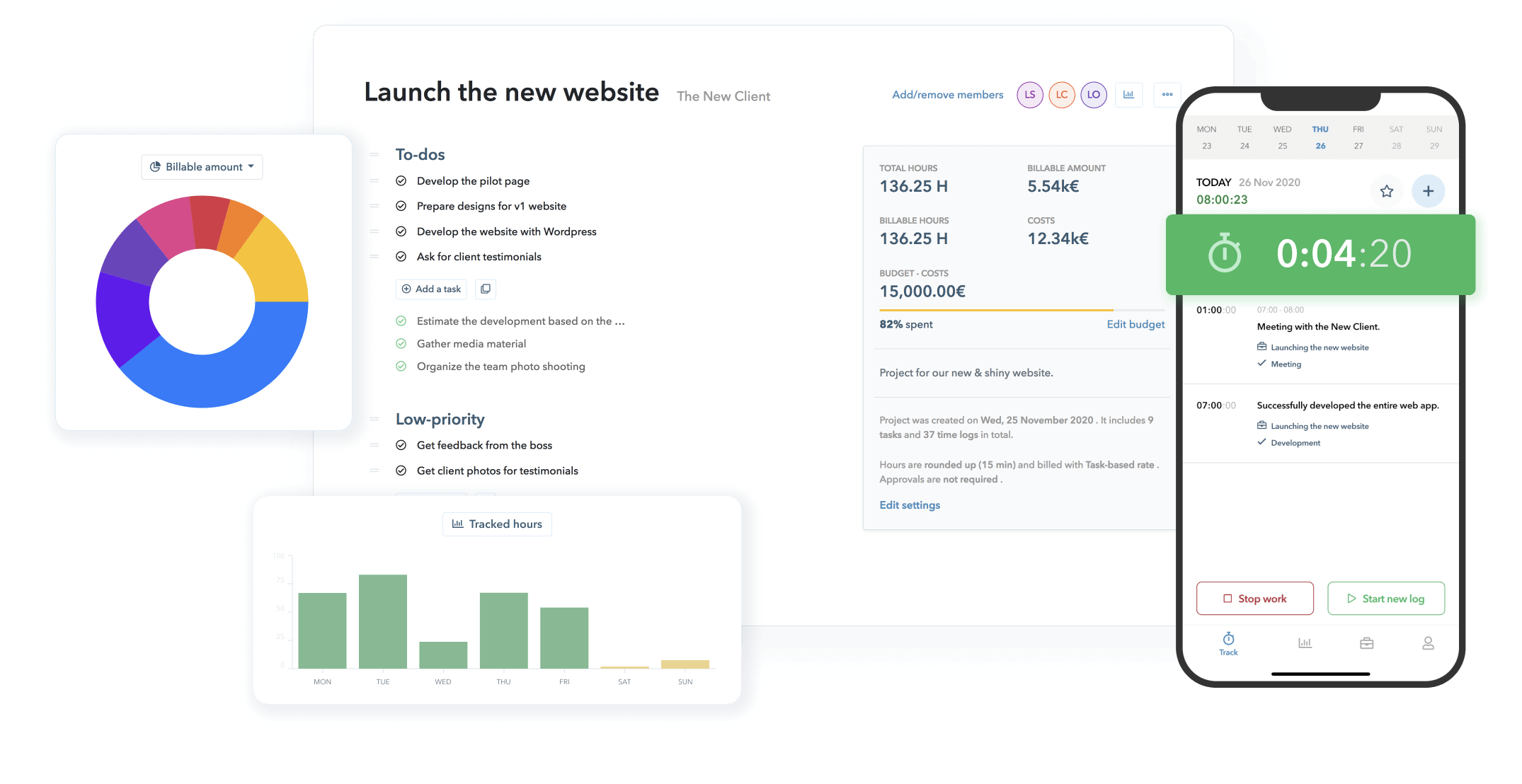Uncheck Gather media material completed task
Viewport: 1522px width, 784px height.
401,344
